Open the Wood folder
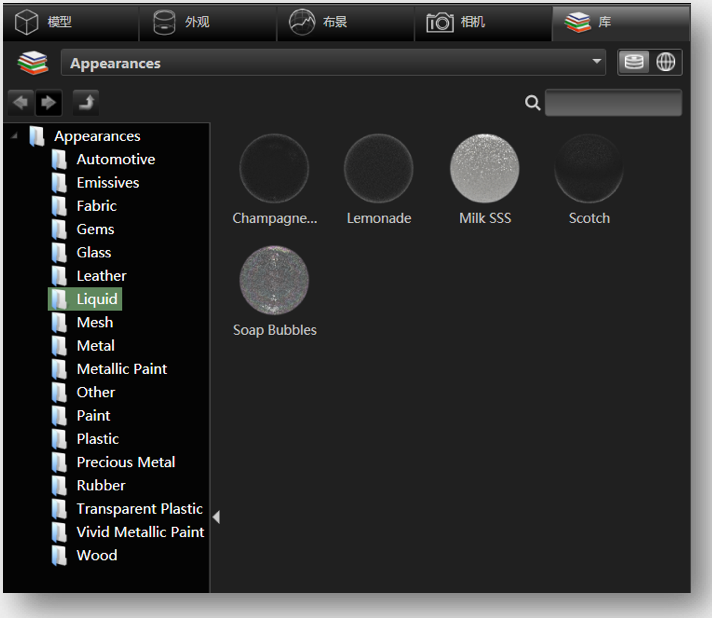This screenshot has height=618, width=712. pyautogui.click(x=97, y=555)
